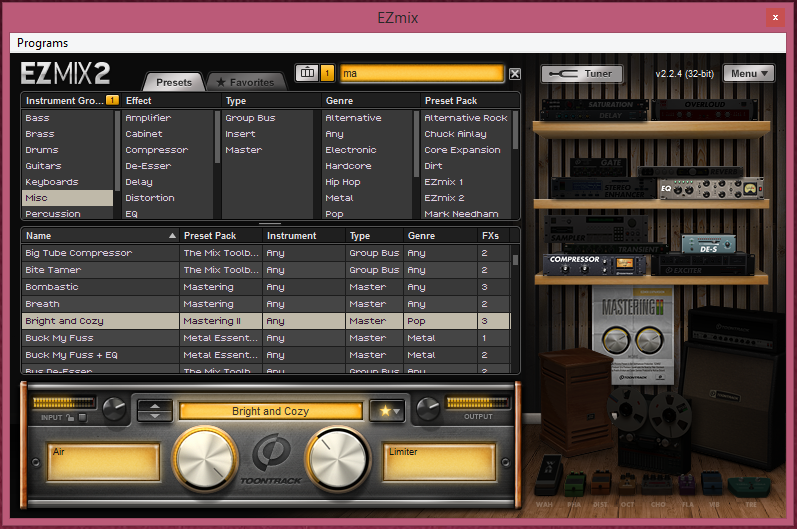Click the input level knob
The height and width of the screenshot is (529, 797).
(x=114, y=409)
